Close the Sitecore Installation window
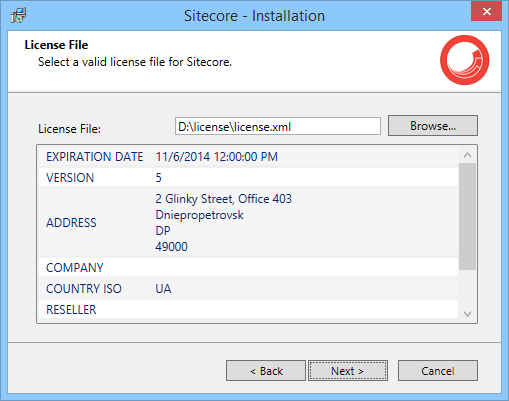This screenshot has height=401, width=509. click(x=486, y=11)
